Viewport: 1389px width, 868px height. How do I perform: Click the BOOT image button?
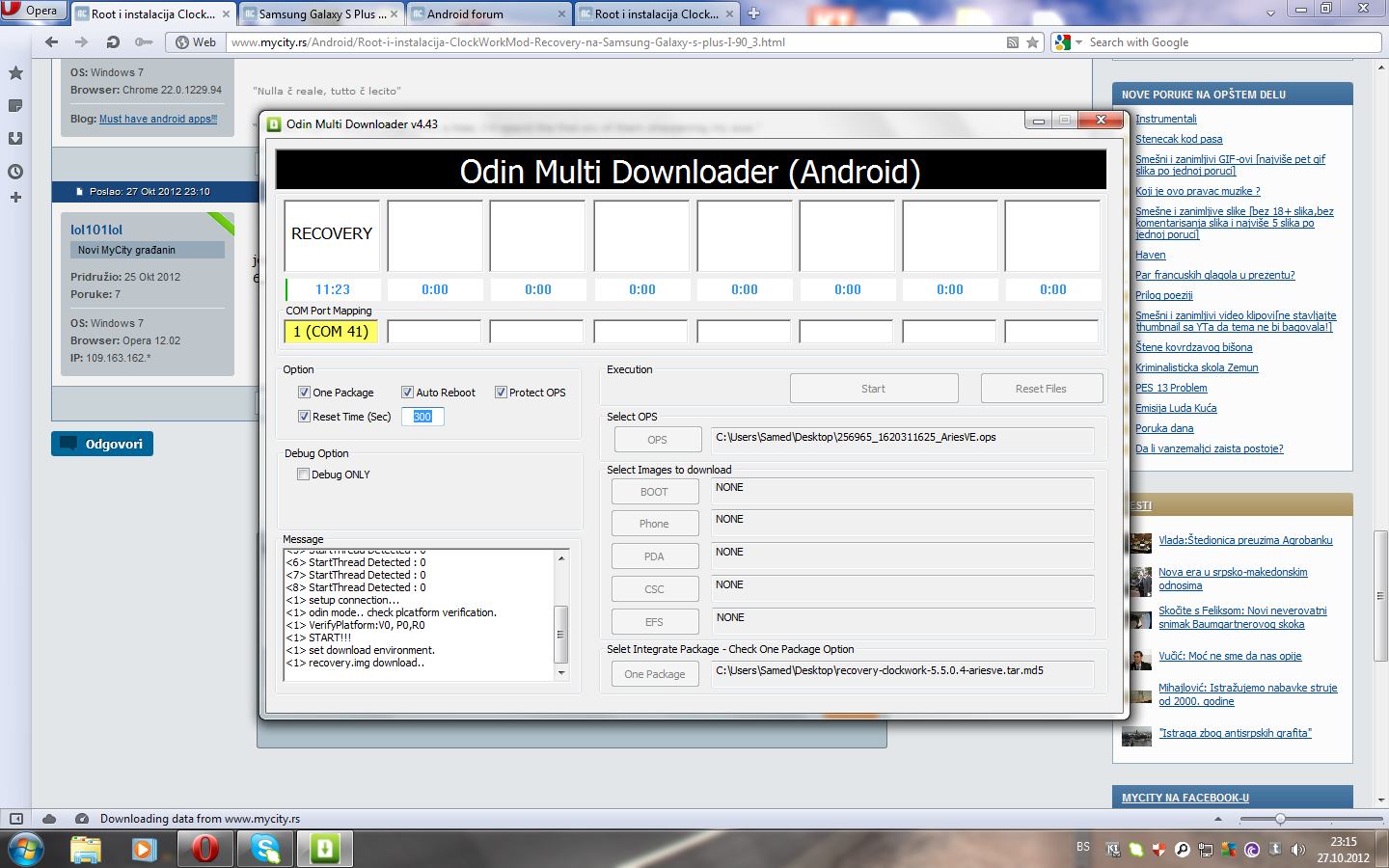point(655,492)
